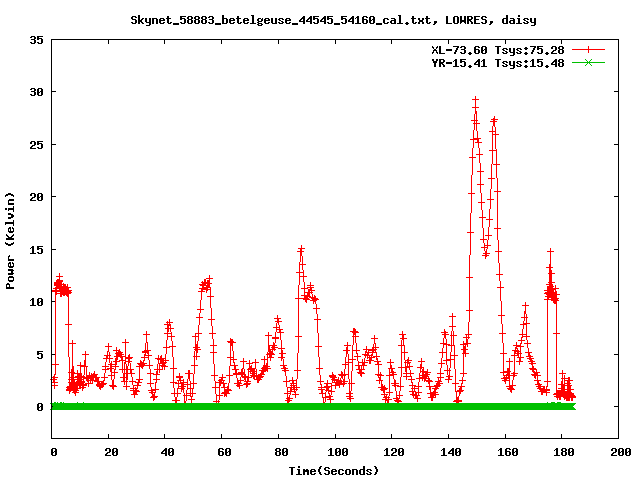The width and height of the screenshot is (640, 480).
Task: Click the x-axis tick label 60
Action: (224, 452)
